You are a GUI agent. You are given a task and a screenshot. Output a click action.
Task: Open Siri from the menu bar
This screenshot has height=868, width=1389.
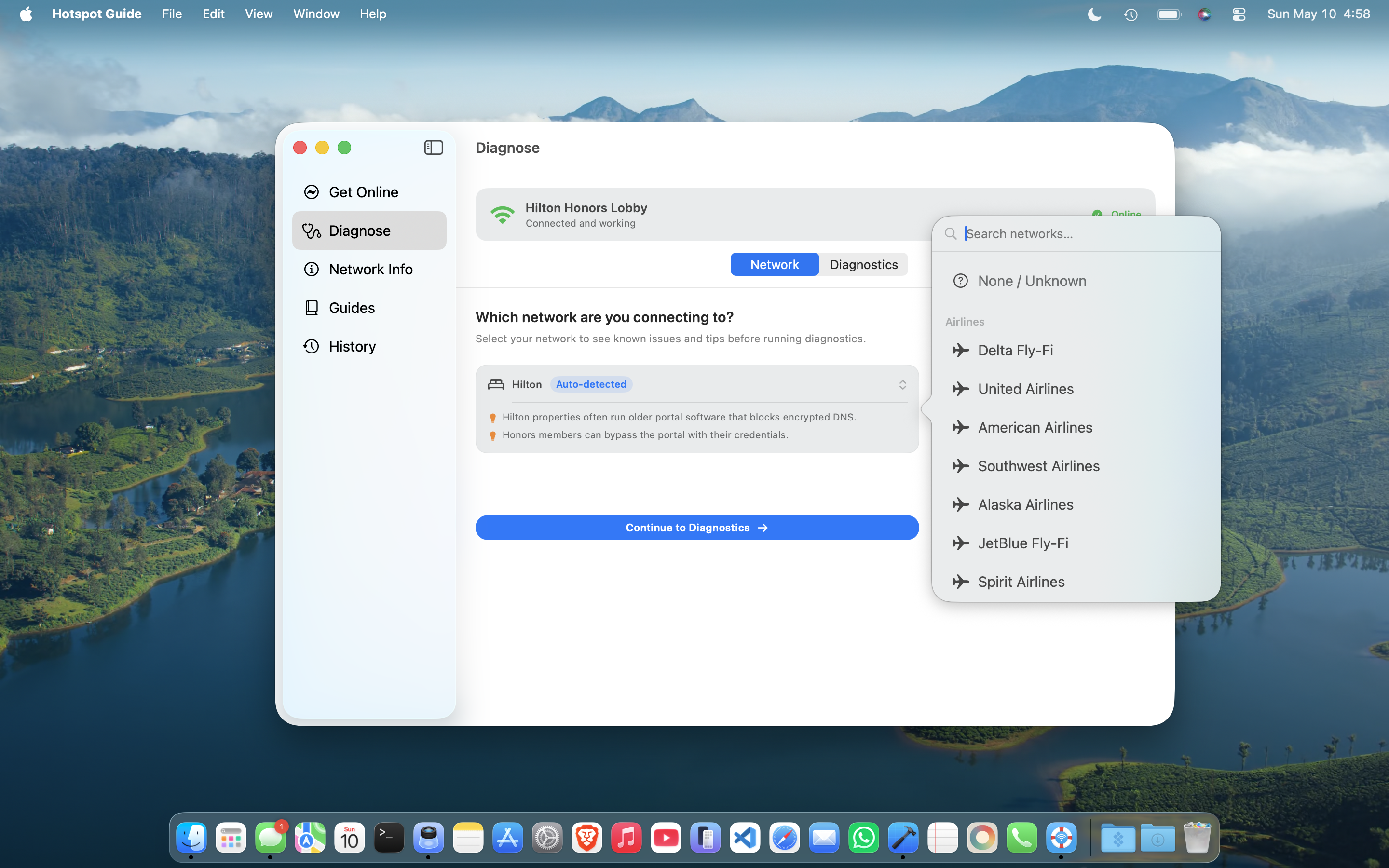click(1204, 14)
